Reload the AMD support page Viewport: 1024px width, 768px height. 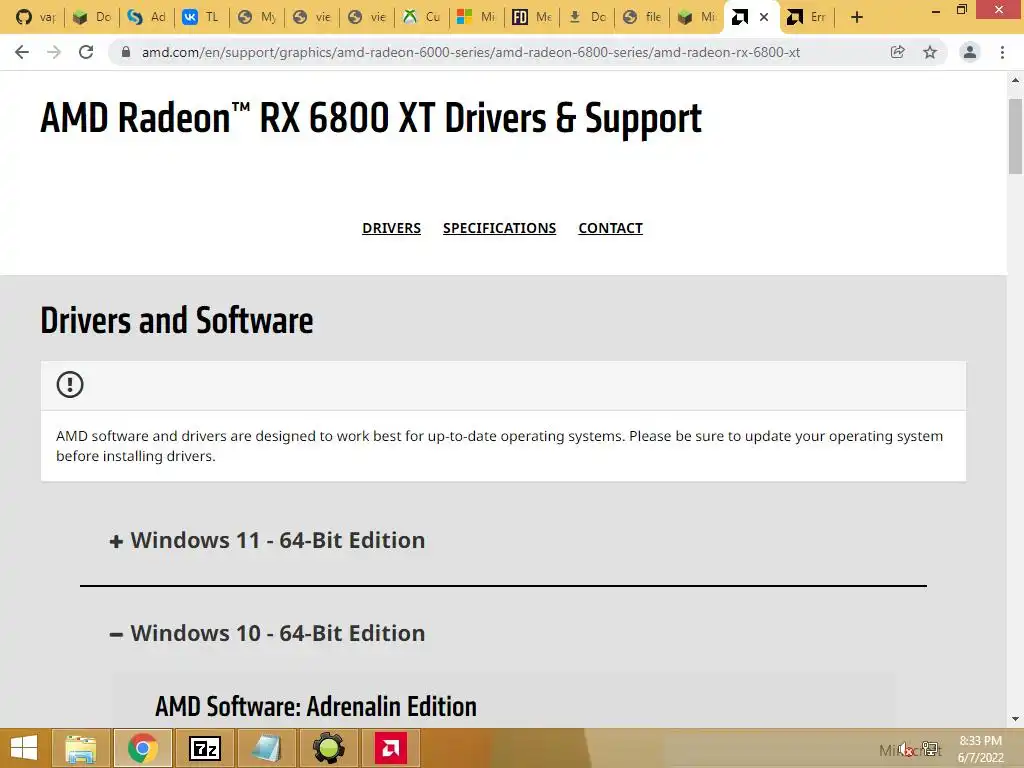coord(86,52)
